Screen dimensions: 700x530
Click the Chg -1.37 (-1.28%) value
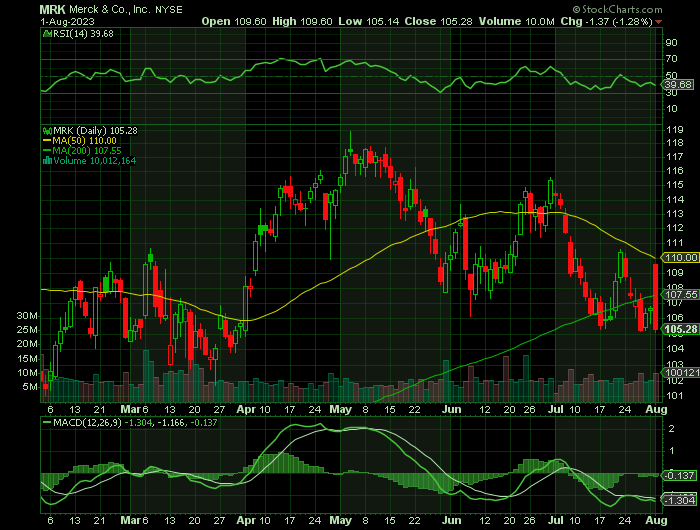(x=607, y=21)
